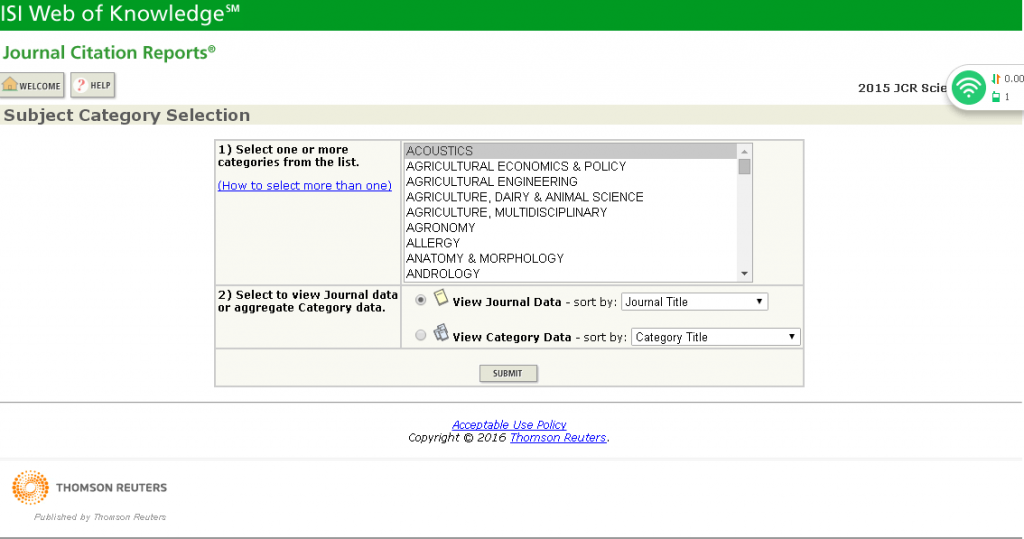
Task: Click the orange network speed arrows icon
Action: tap(996, 78)
